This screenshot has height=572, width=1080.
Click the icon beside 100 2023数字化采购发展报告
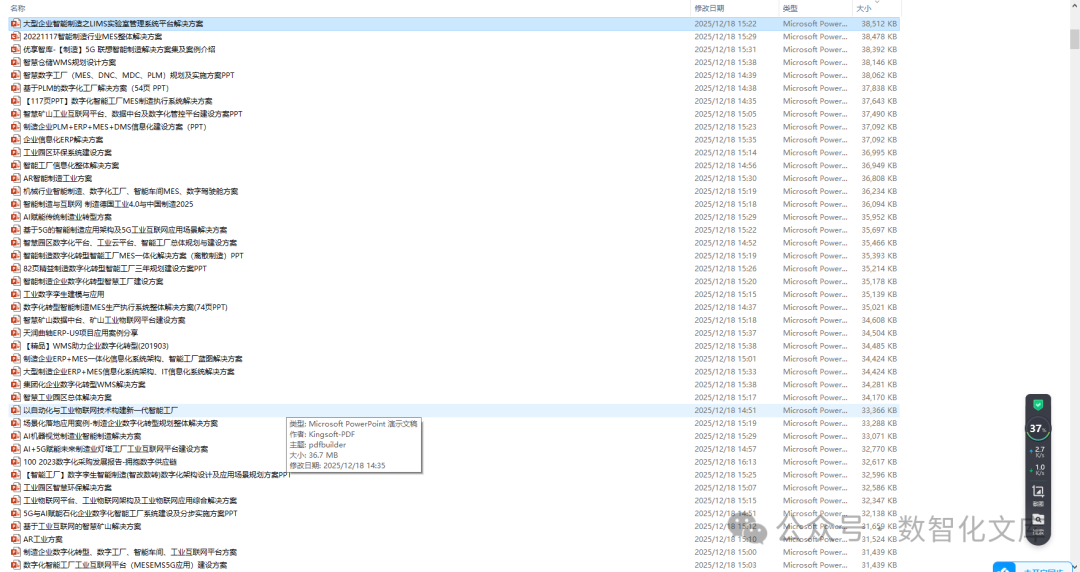click(16, 462)
